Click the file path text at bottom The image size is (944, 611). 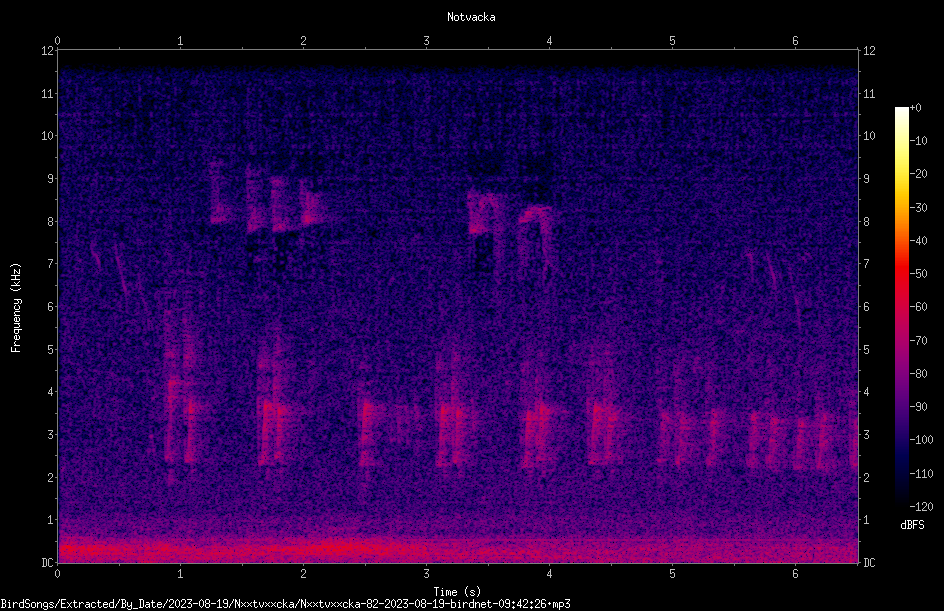[285, 604]
